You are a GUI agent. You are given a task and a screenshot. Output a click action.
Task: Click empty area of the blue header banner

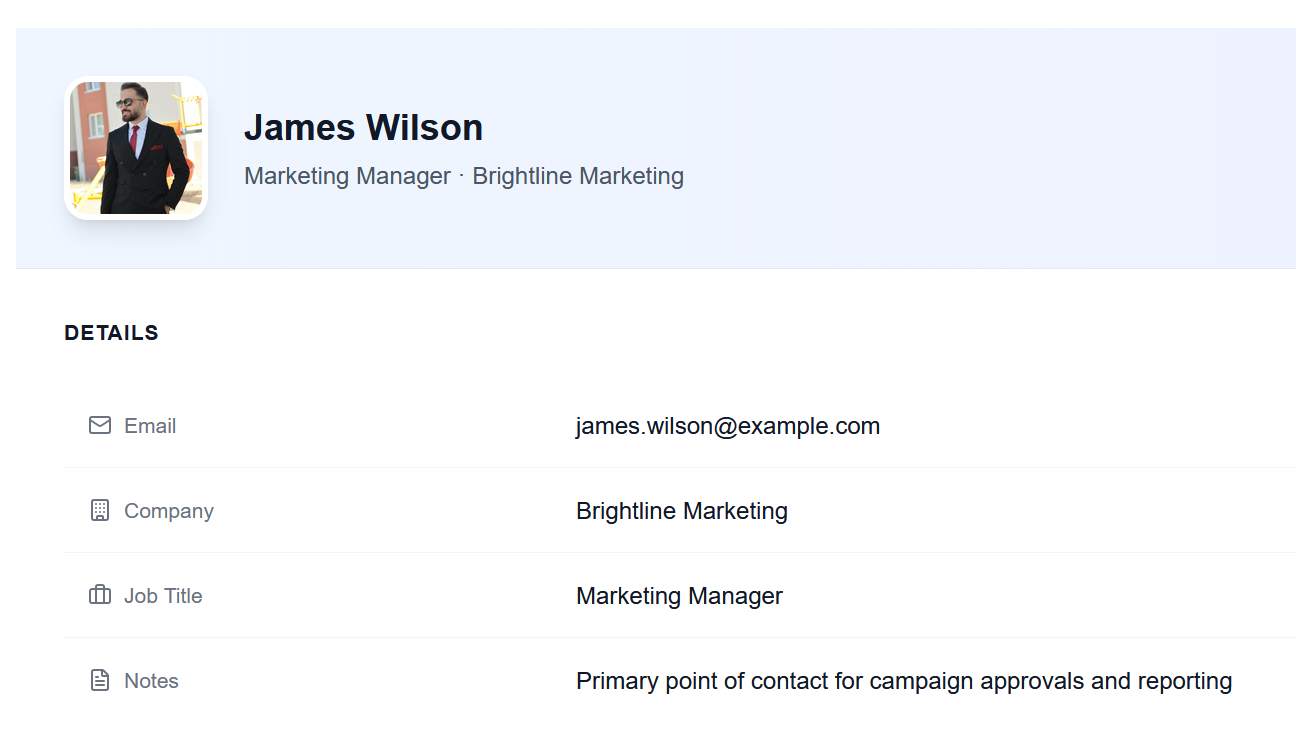[950, 150]
